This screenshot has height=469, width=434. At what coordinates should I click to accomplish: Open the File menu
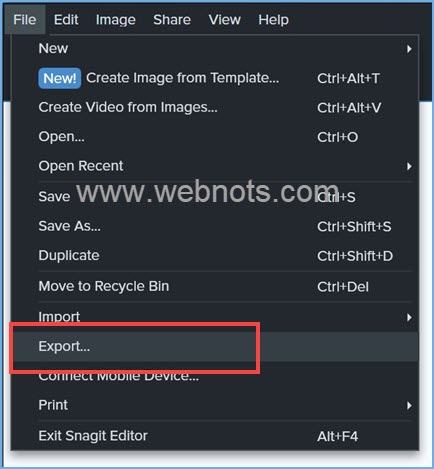[25, 20]
